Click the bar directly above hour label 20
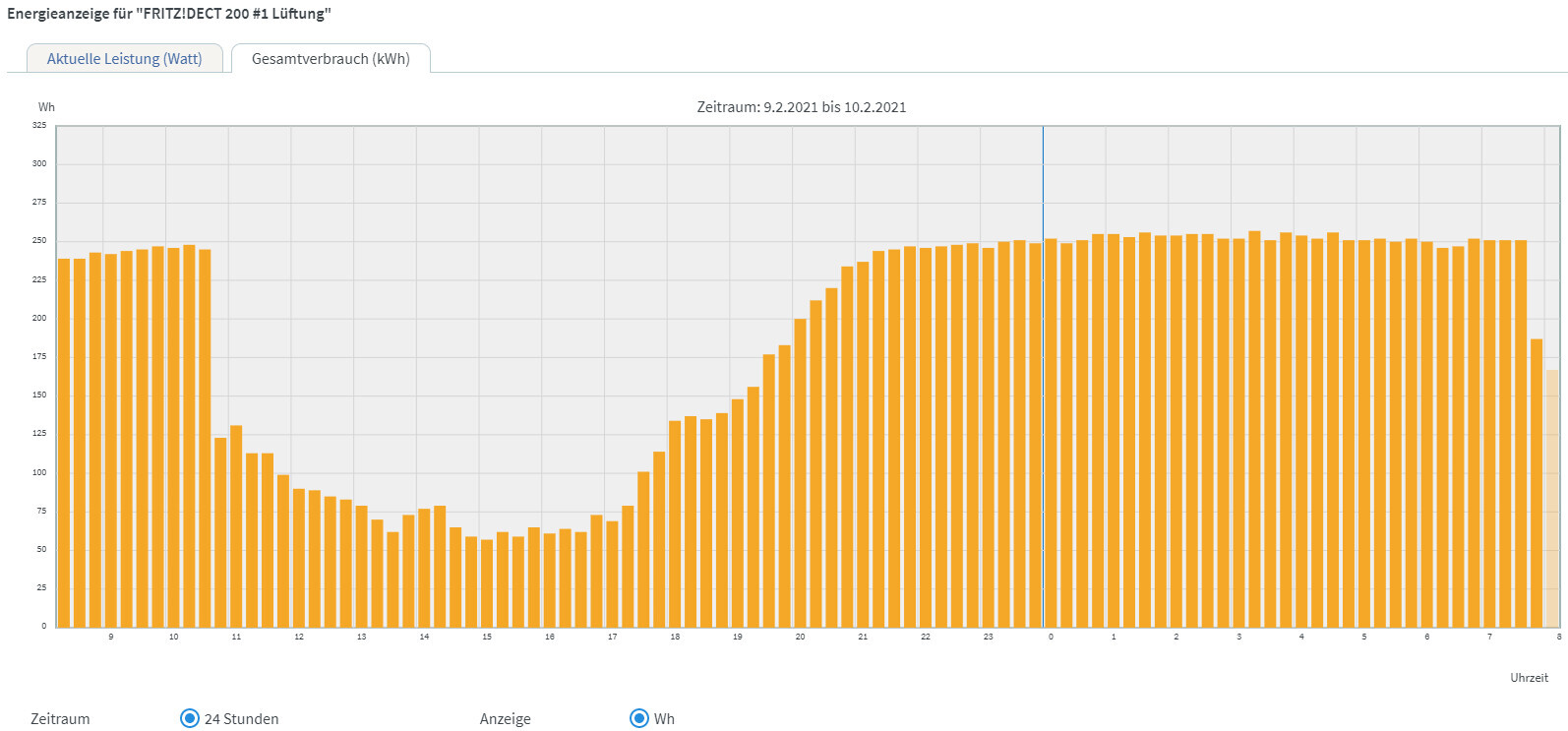This screenshot has height=731, width=1568. (x=800, y=472)
